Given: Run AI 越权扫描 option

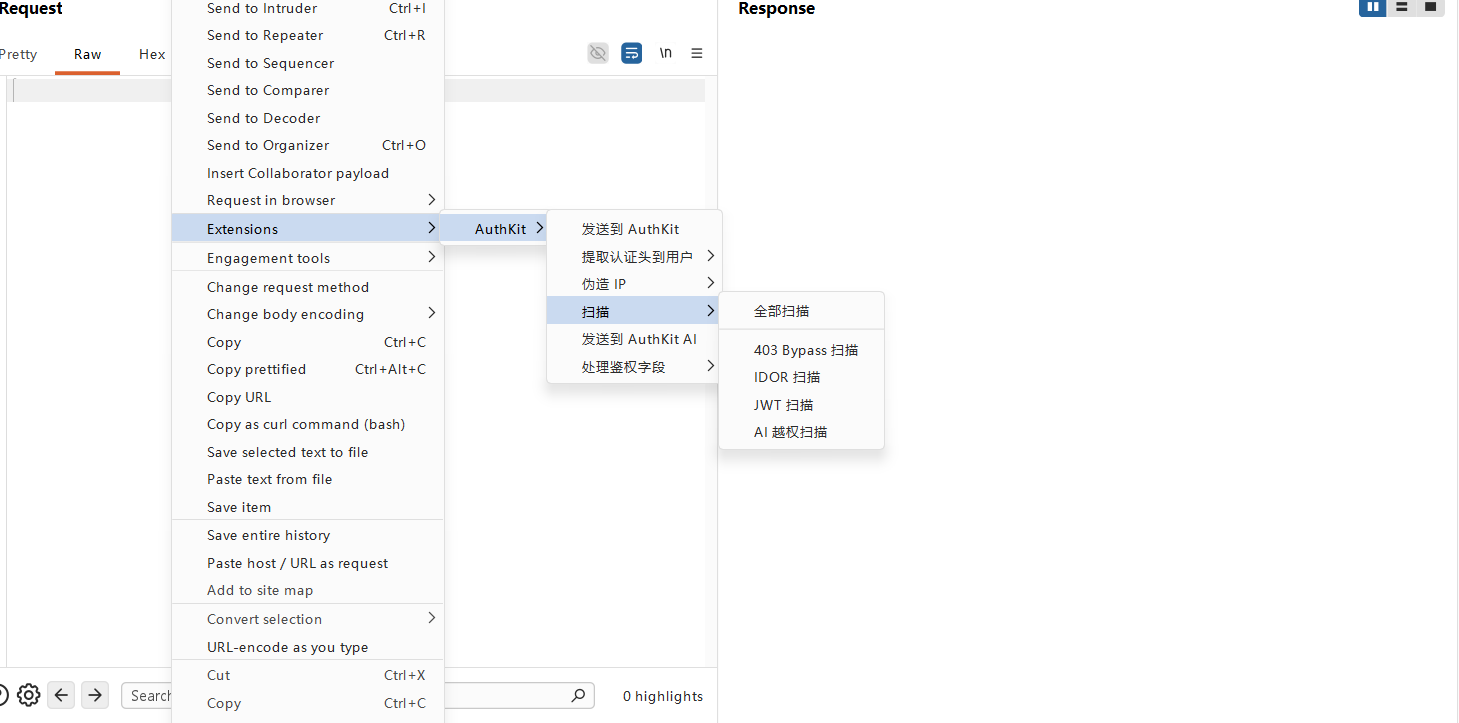Looking at the screenshot, I should pos(801,432).
